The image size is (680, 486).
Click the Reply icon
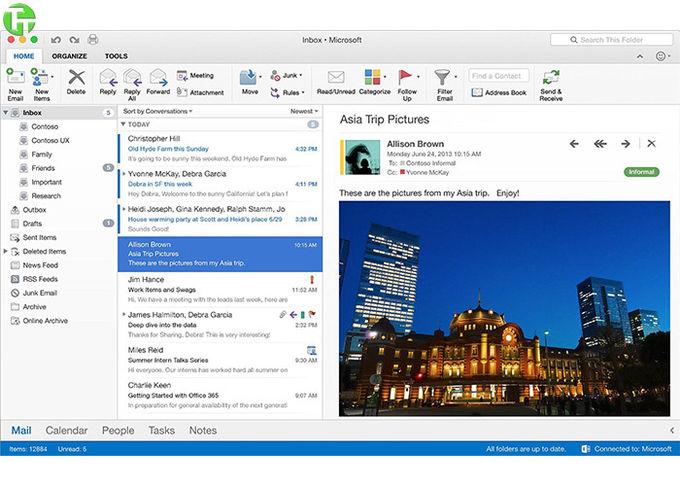[108, 77]
